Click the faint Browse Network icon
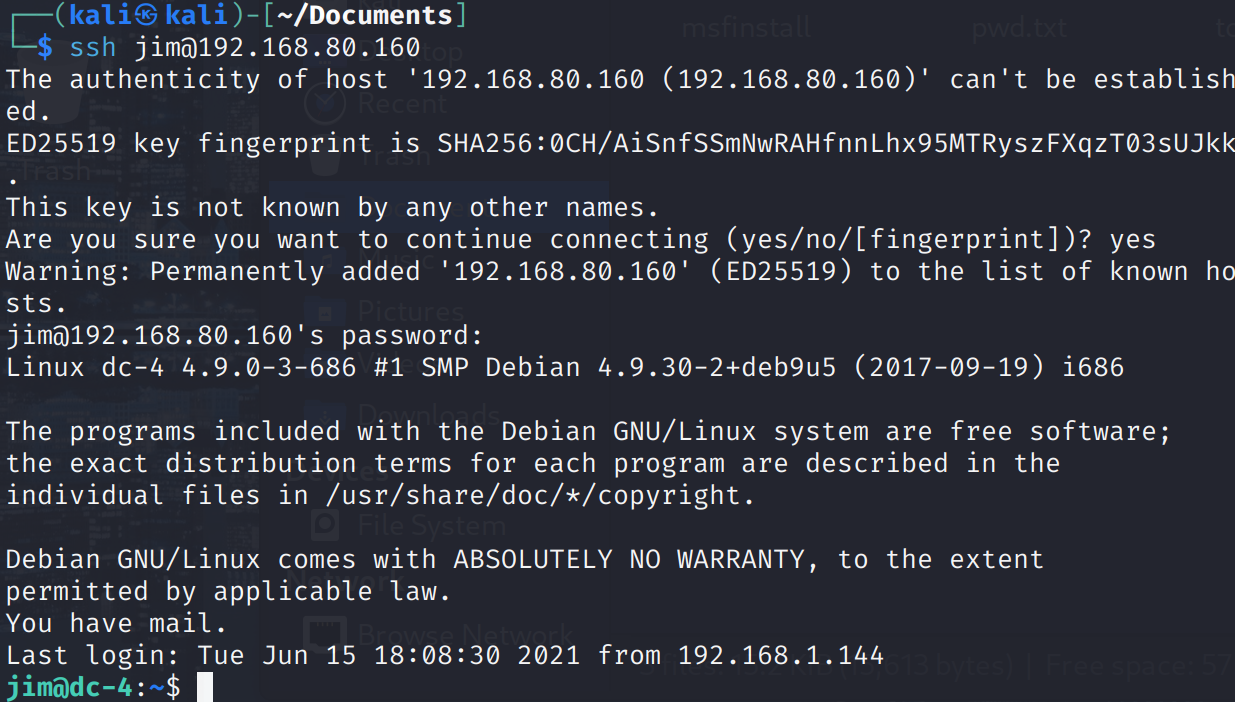The image size is (1235, 702). pos(323,634)
